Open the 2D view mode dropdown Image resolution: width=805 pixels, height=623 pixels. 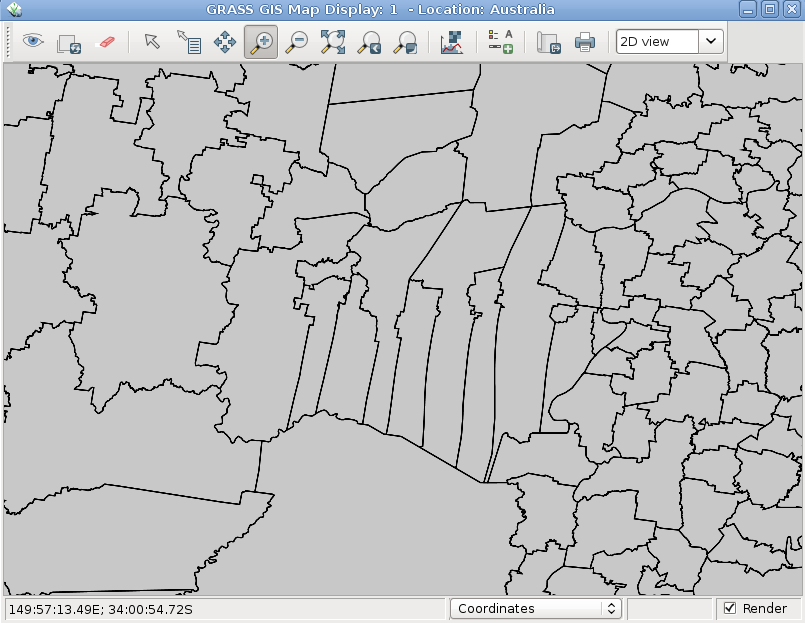(x=669, y=42)
